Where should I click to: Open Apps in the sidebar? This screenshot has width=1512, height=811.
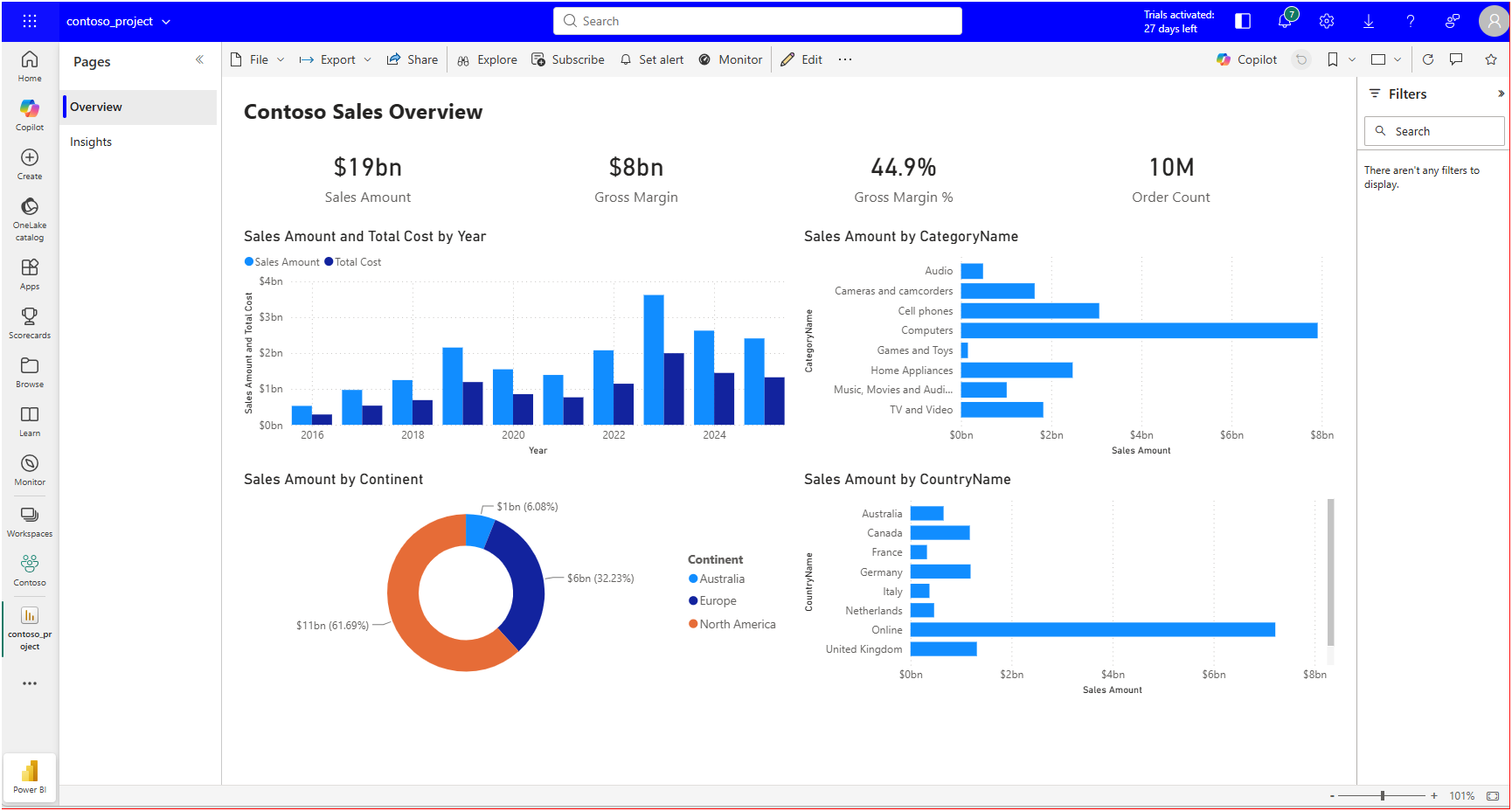(x=30, y=274)
